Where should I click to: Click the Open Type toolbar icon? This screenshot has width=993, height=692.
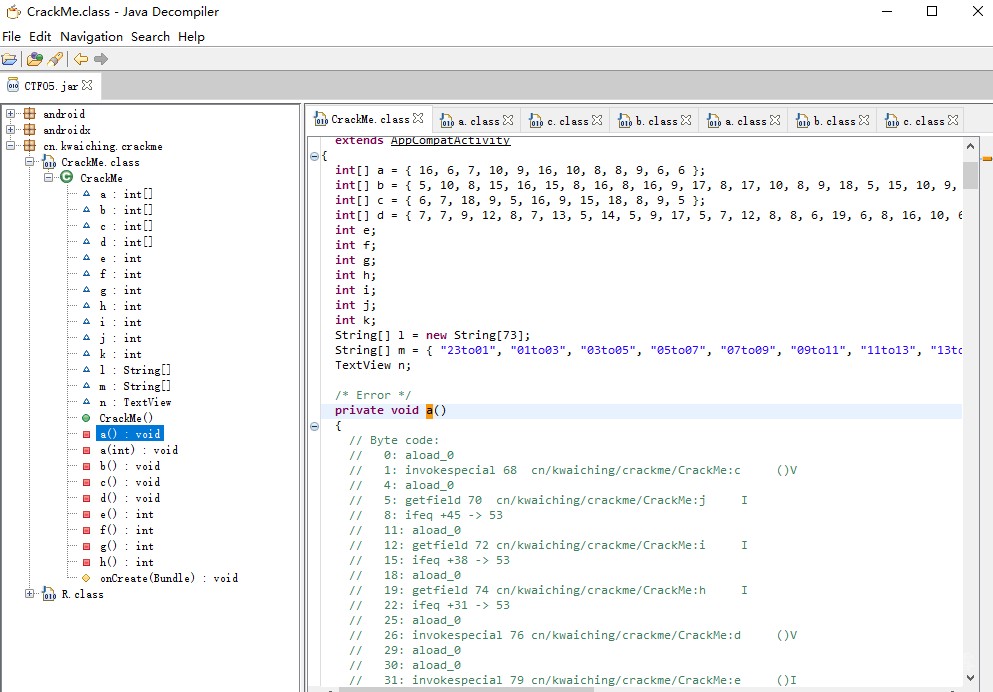coord(35,59)
